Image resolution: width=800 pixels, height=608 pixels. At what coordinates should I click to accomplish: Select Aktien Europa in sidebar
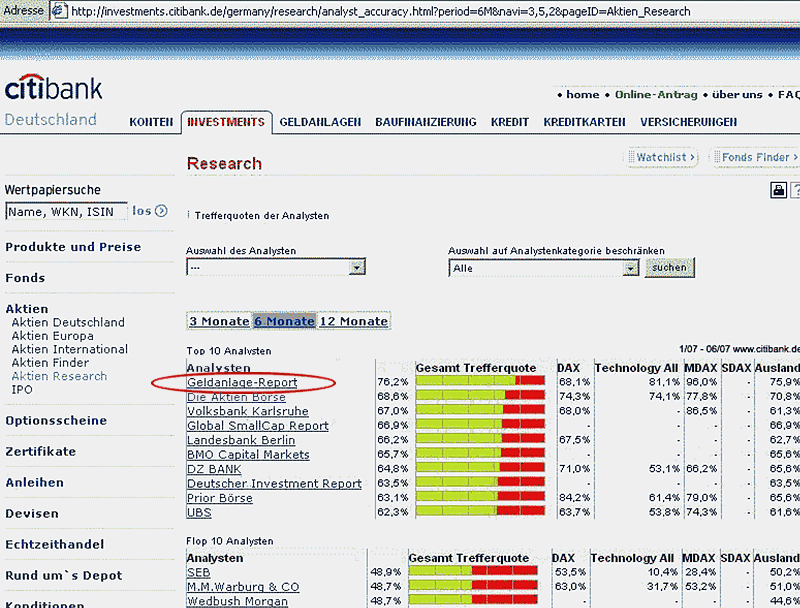point(53,336)
